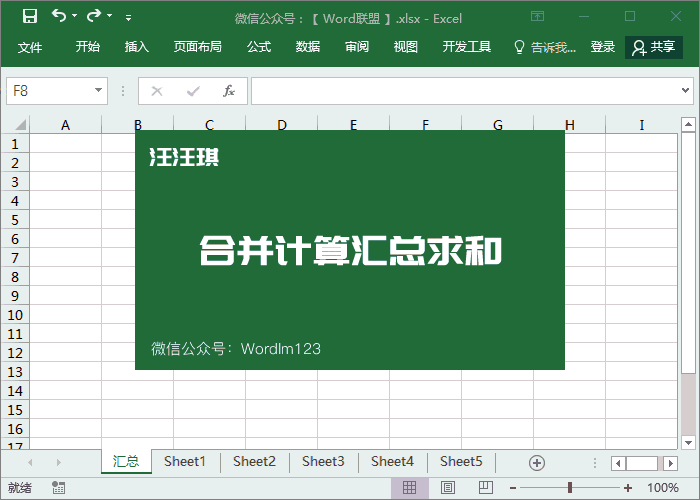Click the green 合并计算汇总求和 banner image
The image size is (700, 500).
(350, 250)
